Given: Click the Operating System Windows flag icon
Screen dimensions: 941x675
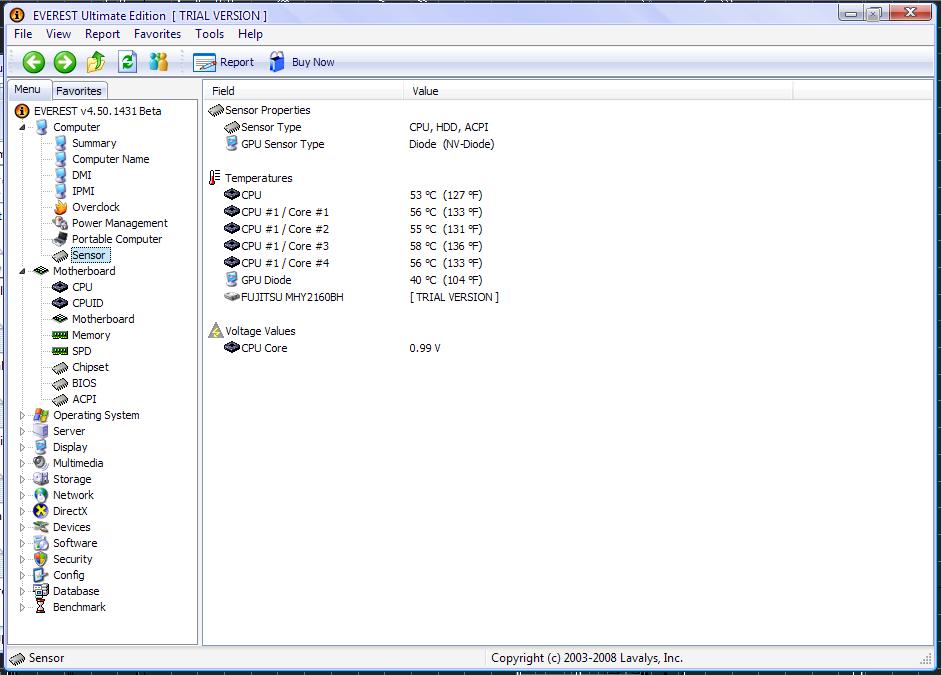Looking at the screenshot, I should click(x=41, y=415).
